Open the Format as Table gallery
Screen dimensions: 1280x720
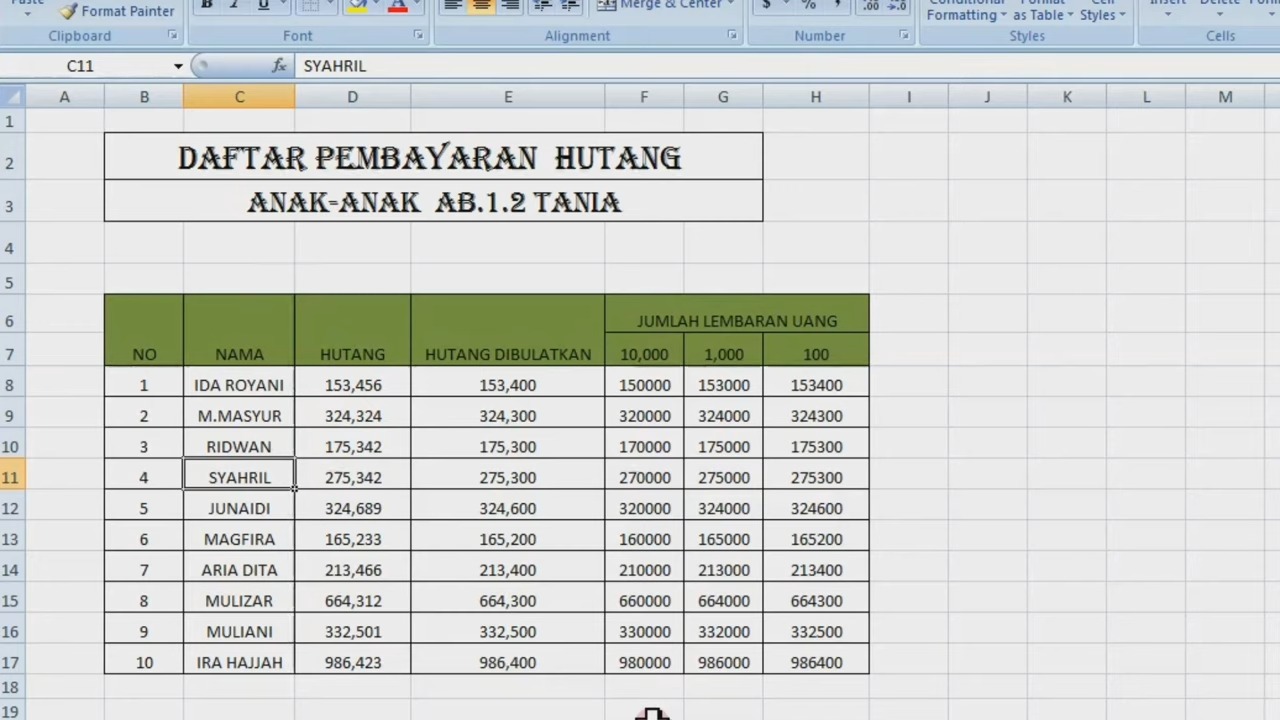pos(1043,11)
